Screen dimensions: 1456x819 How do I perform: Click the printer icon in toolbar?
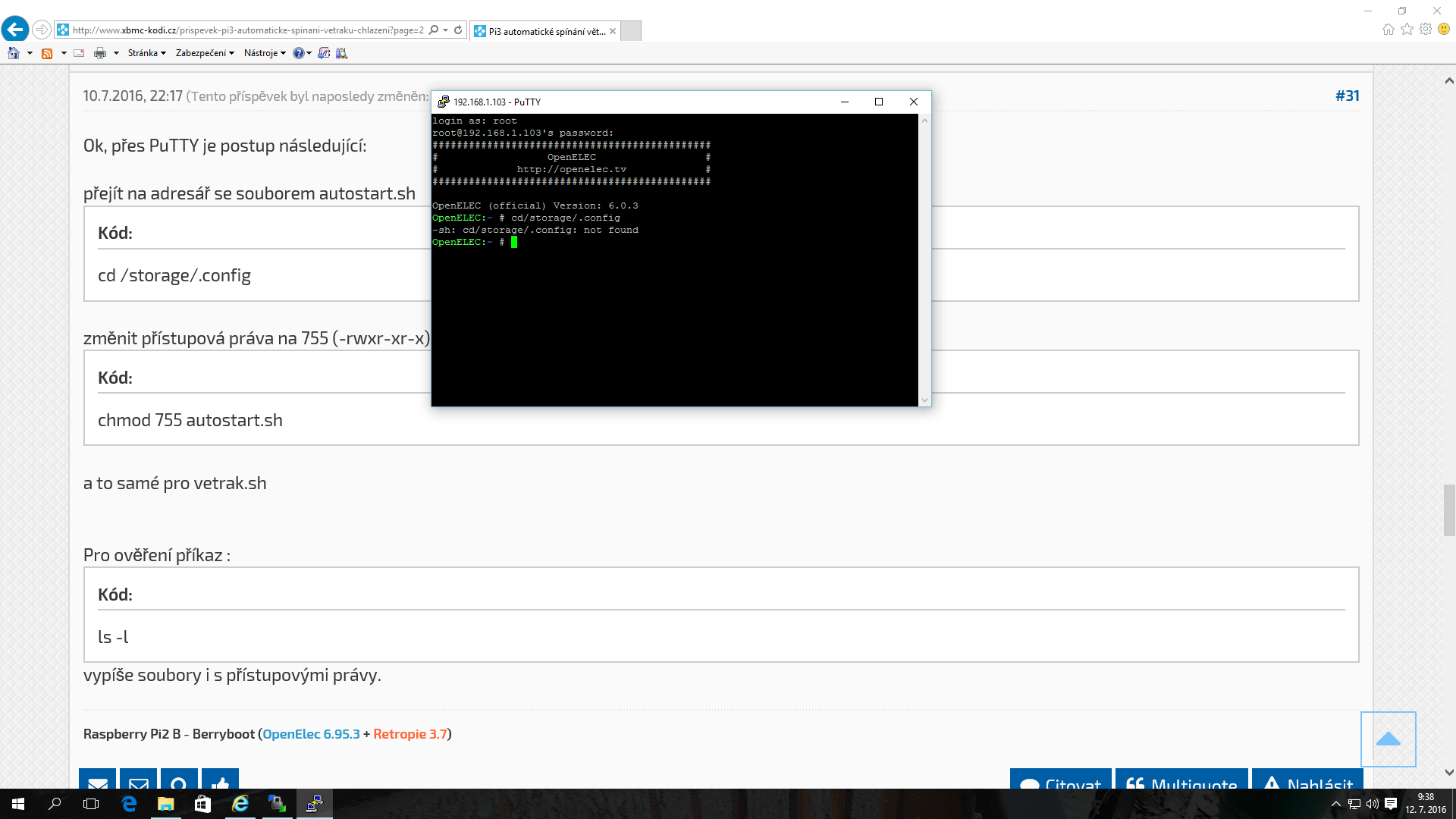100,53
